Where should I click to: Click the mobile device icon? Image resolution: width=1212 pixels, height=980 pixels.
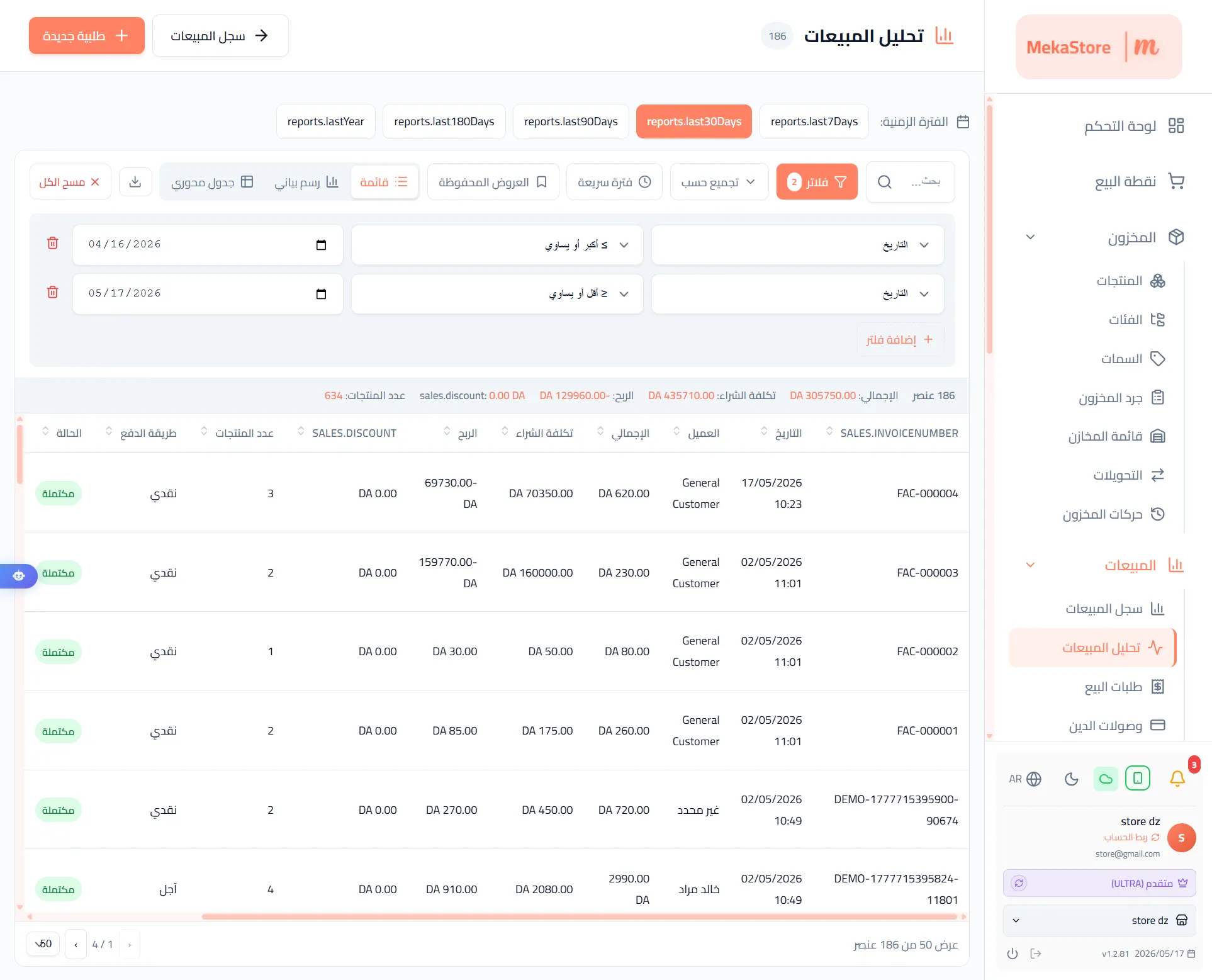[x=1138, y=779]
